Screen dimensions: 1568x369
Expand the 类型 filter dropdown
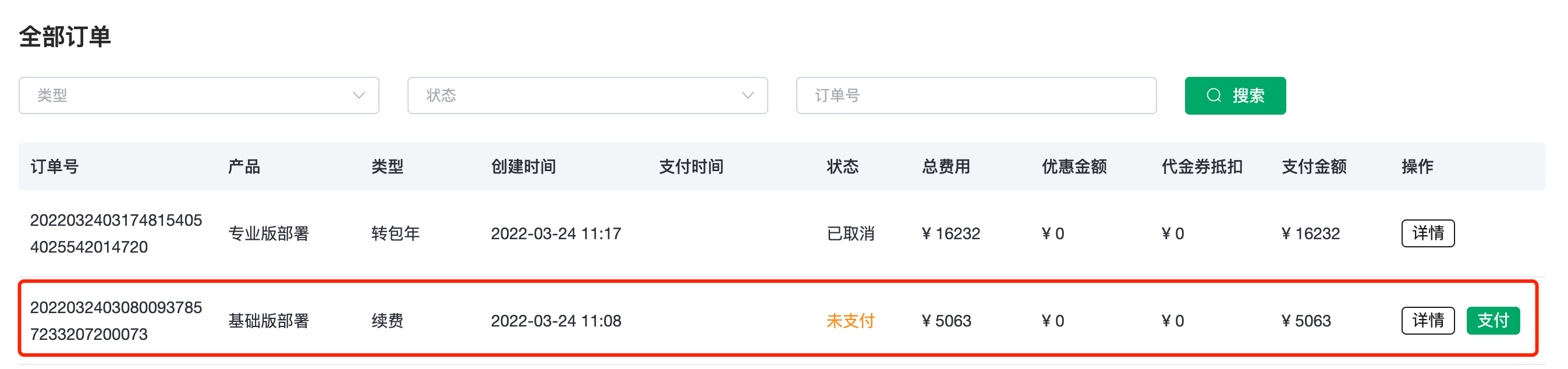198,95
